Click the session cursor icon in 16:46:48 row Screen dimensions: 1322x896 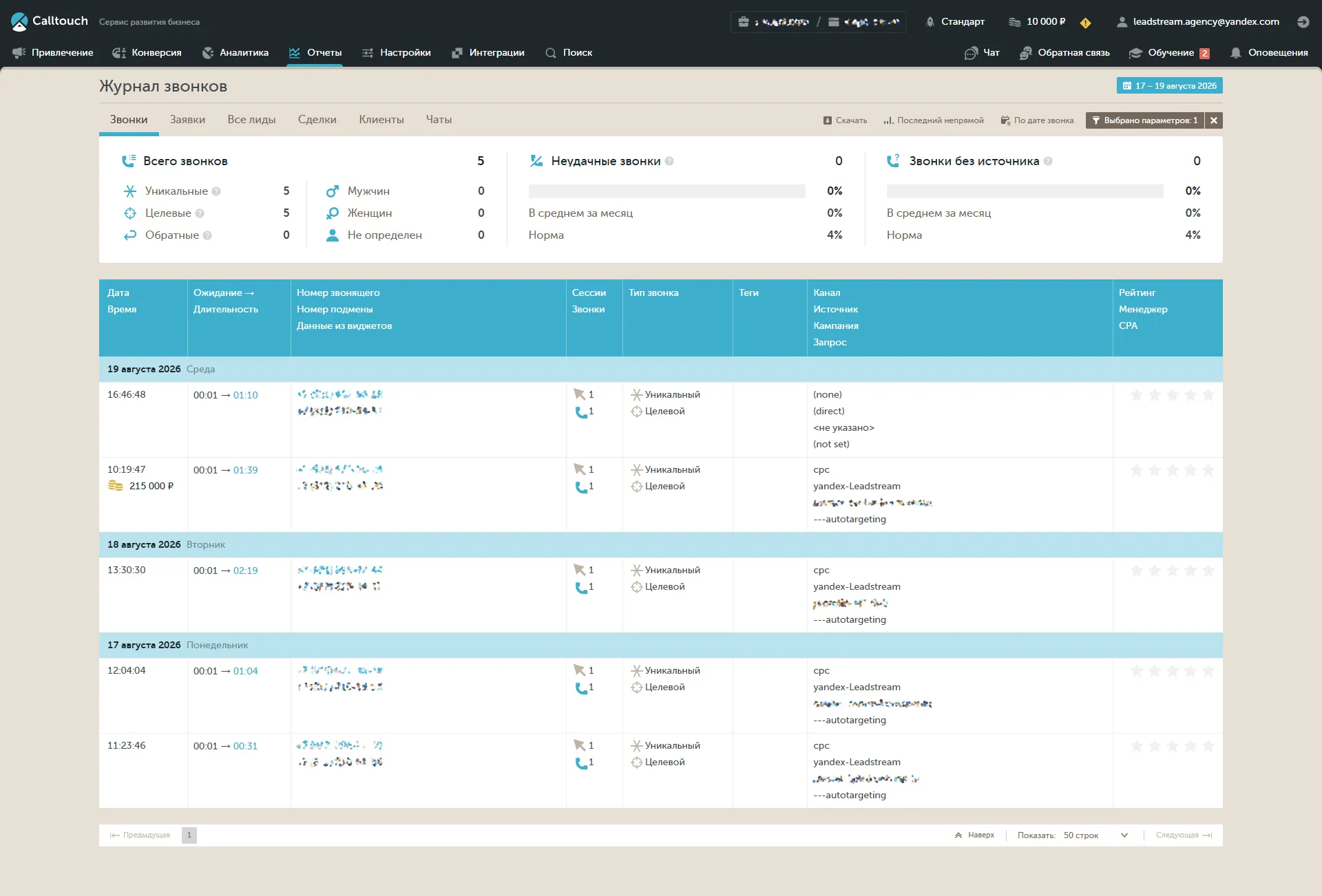pos(580,394)
